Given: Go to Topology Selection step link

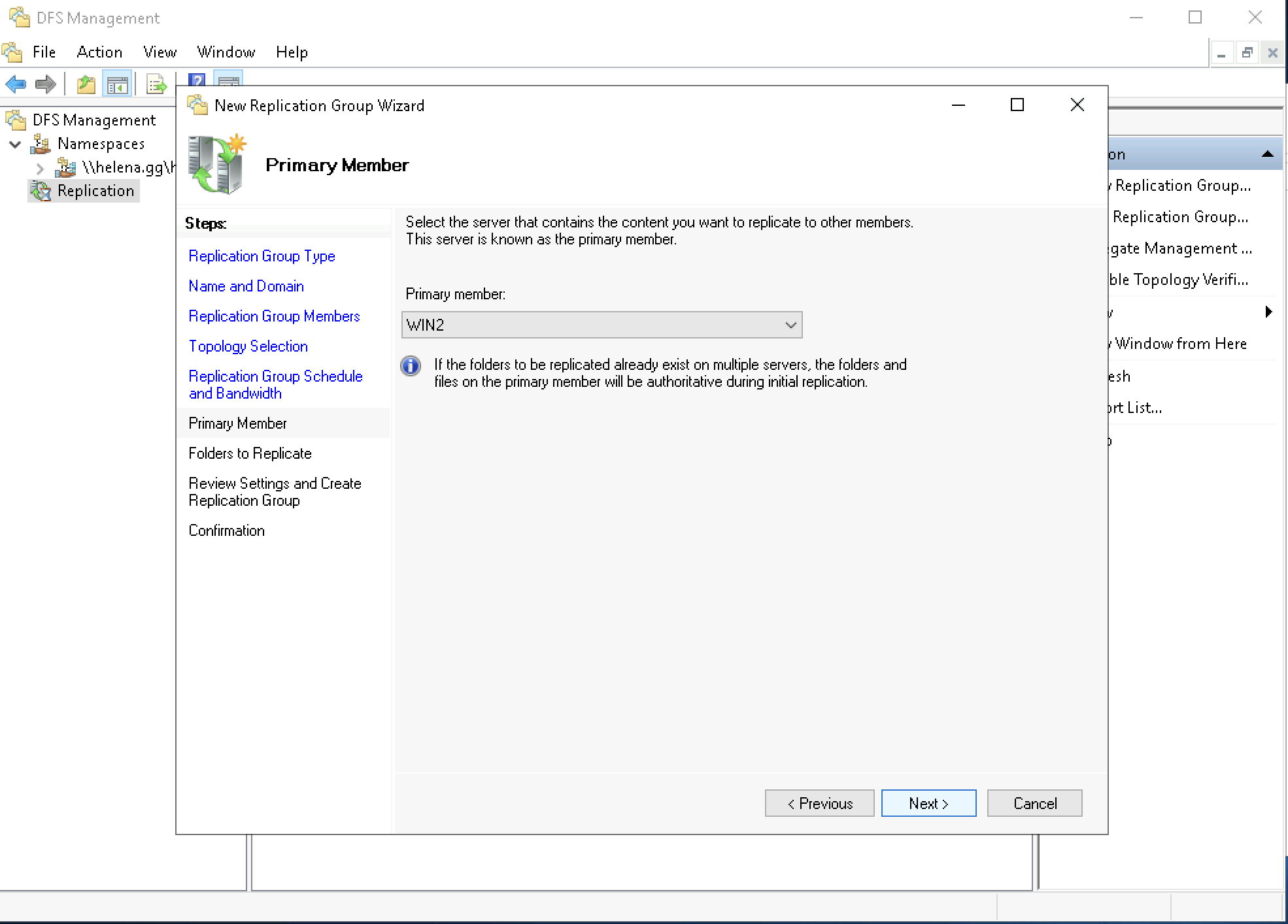Looking at the screenshot, I should pyautogui.click(x=248, y=346).
